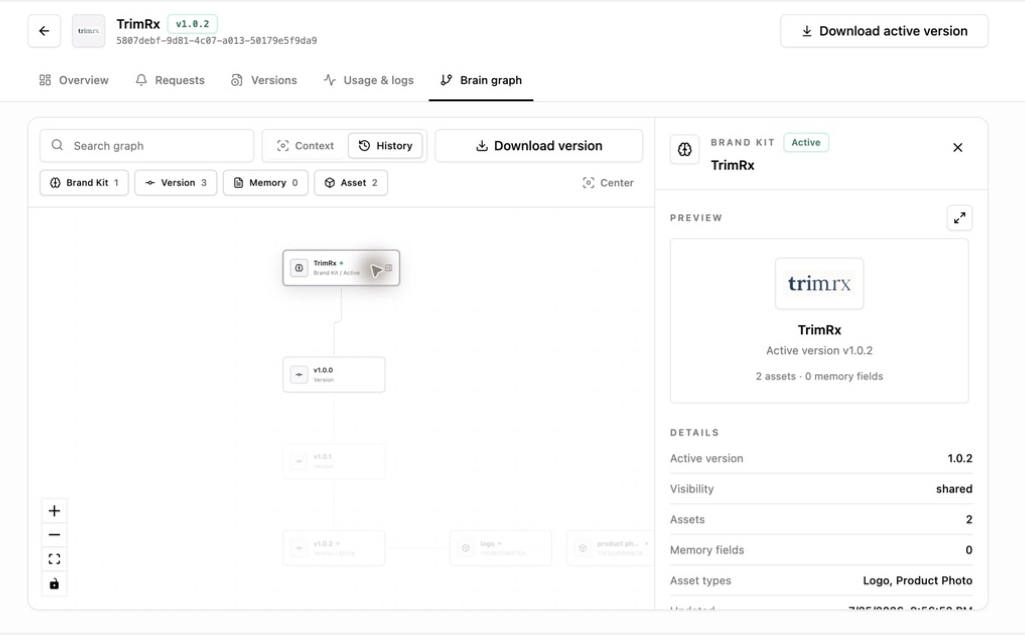Zoom out of the graph
1025x636 pixels.
(x=54, y=535)
